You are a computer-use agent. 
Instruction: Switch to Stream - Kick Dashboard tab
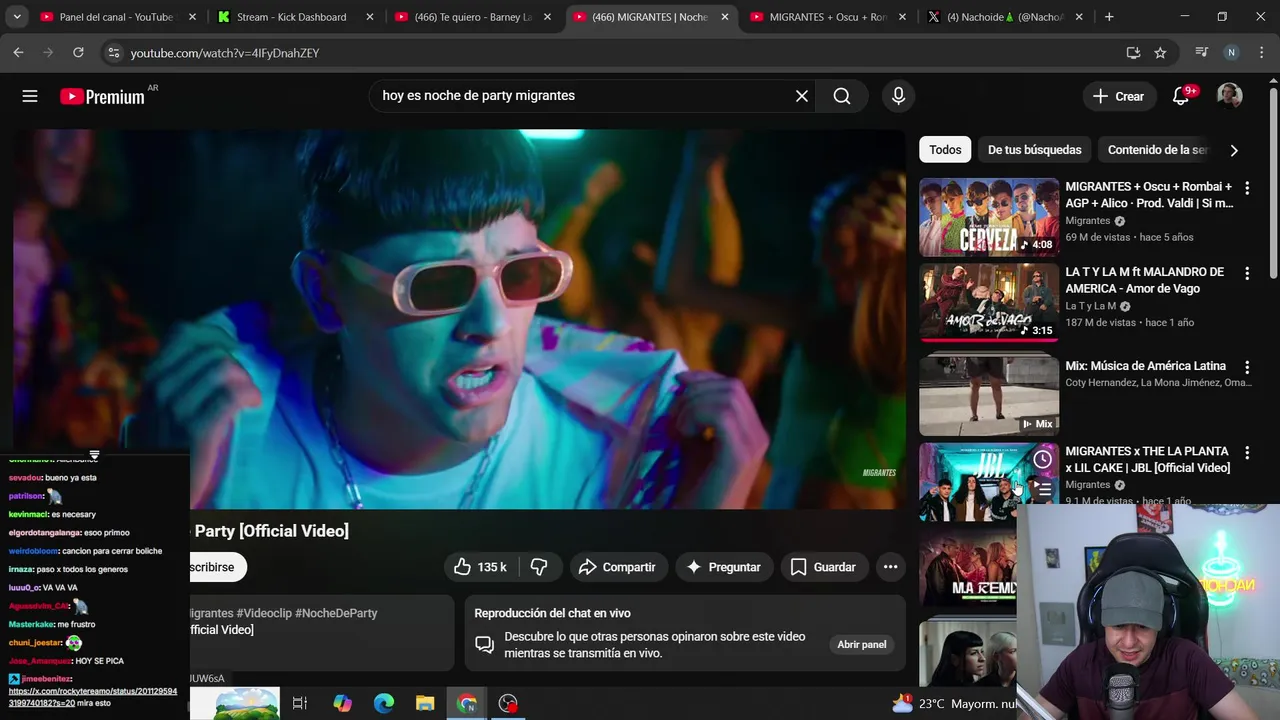[x=291, y=17]
